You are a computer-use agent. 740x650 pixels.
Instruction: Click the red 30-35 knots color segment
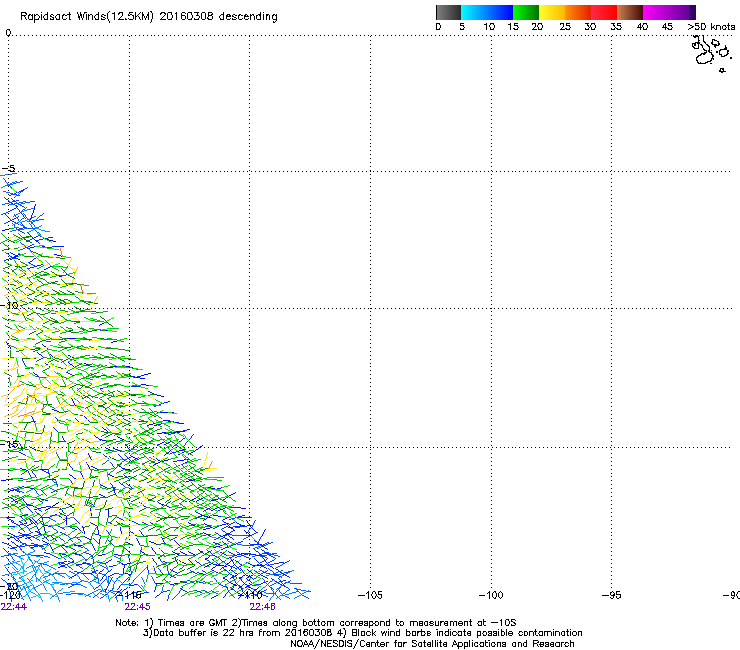pyautogui.click(x=604, y=12)
